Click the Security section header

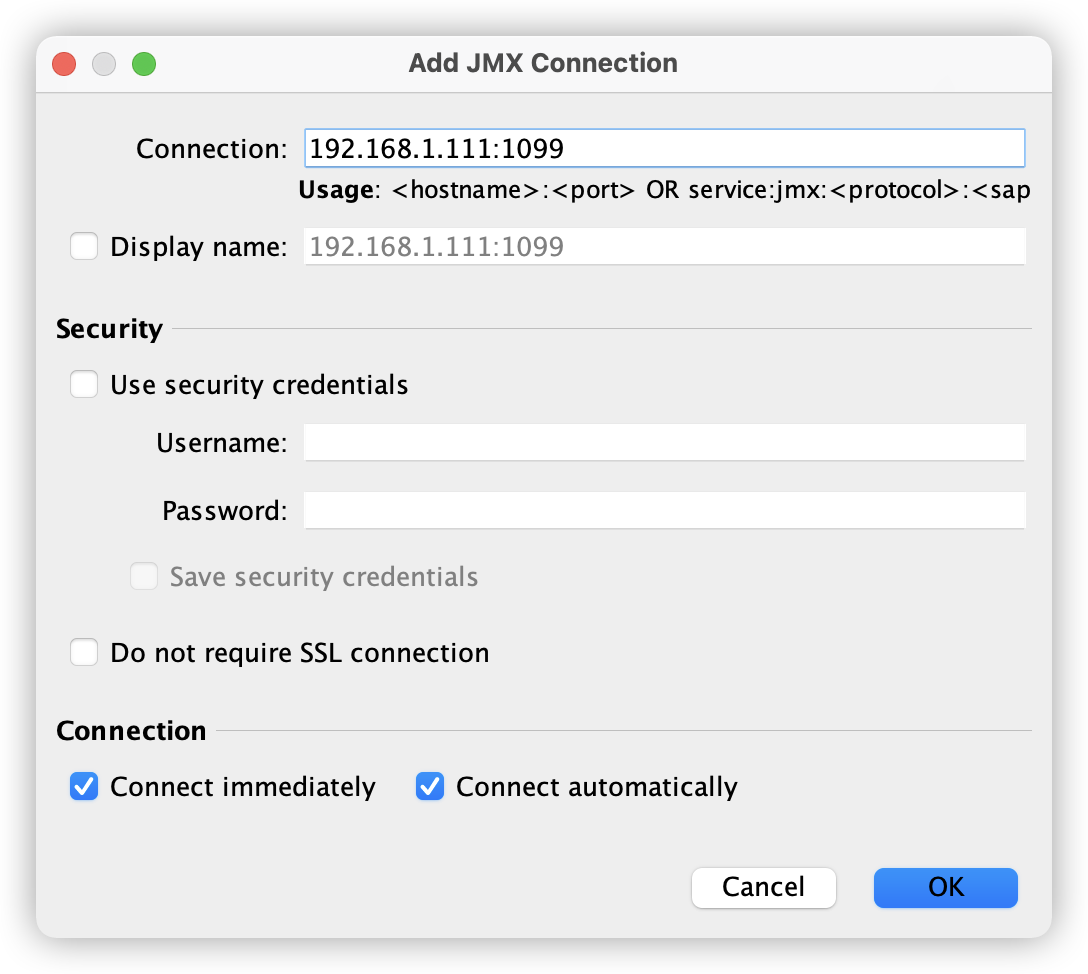(109, 329)
